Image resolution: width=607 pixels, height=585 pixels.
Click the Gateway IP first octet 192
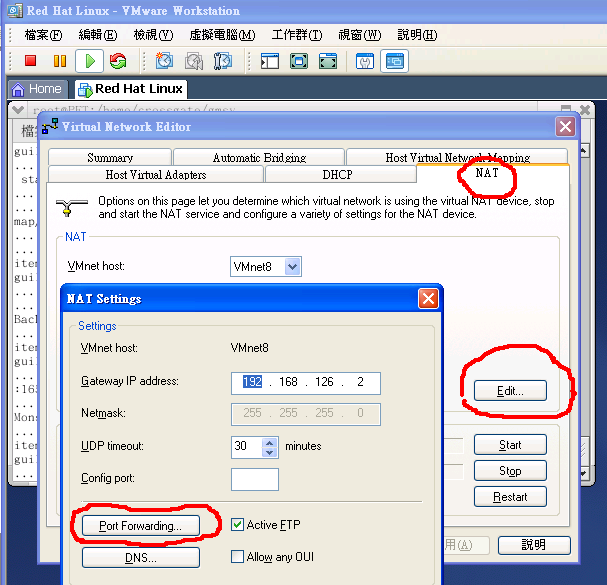click(x=252, y=382)
